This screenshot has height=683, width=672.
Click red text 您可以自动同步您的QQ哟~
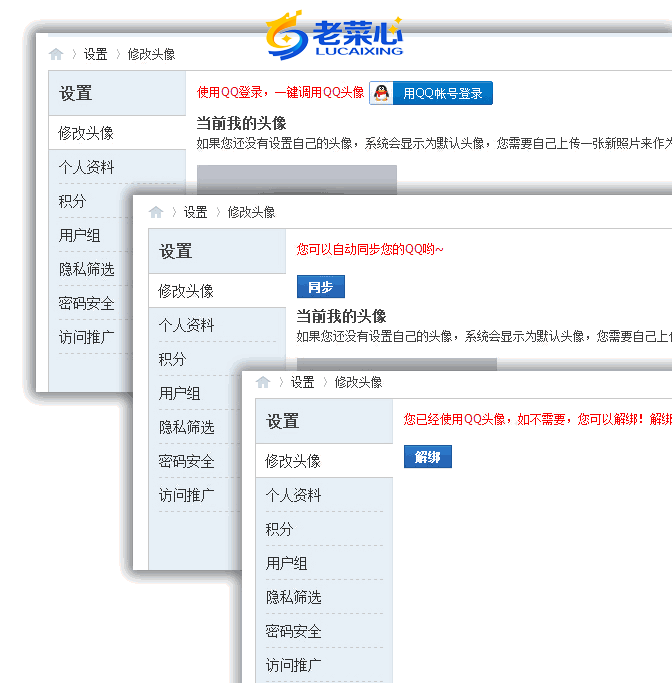[370, 249]
